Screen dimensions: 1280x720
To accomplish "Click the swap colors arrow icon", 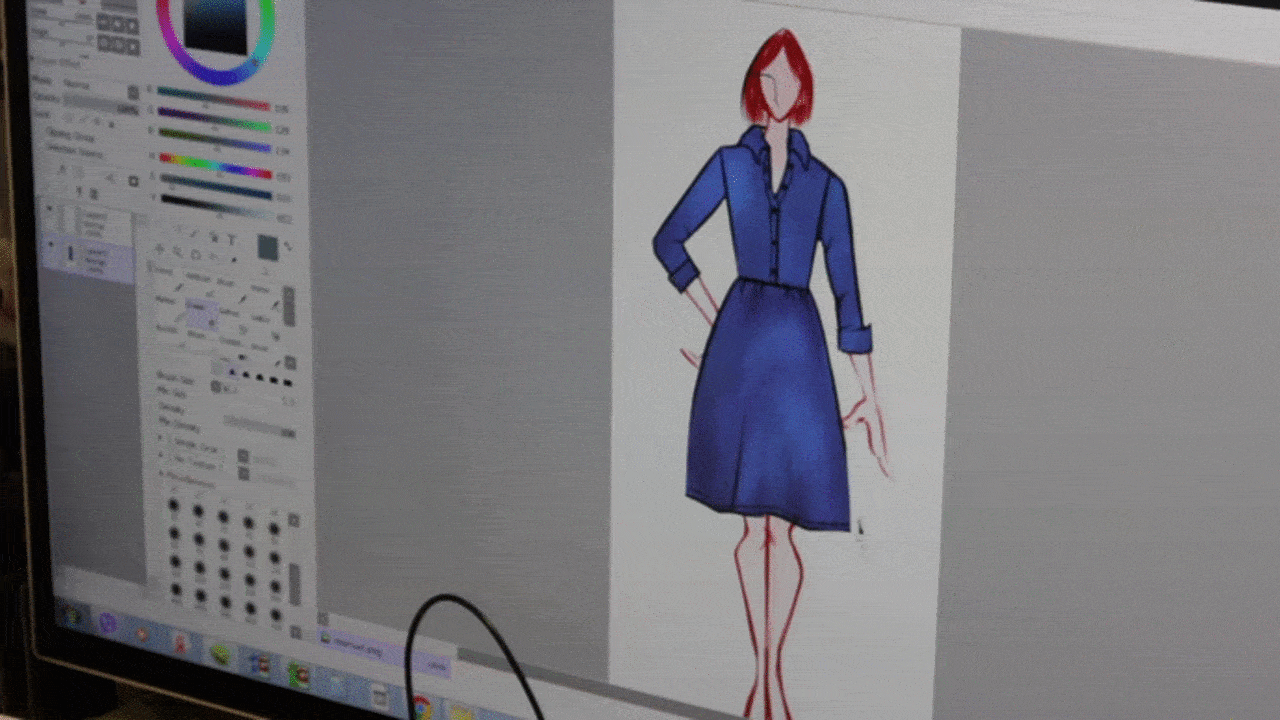I will tap(289, 246).
